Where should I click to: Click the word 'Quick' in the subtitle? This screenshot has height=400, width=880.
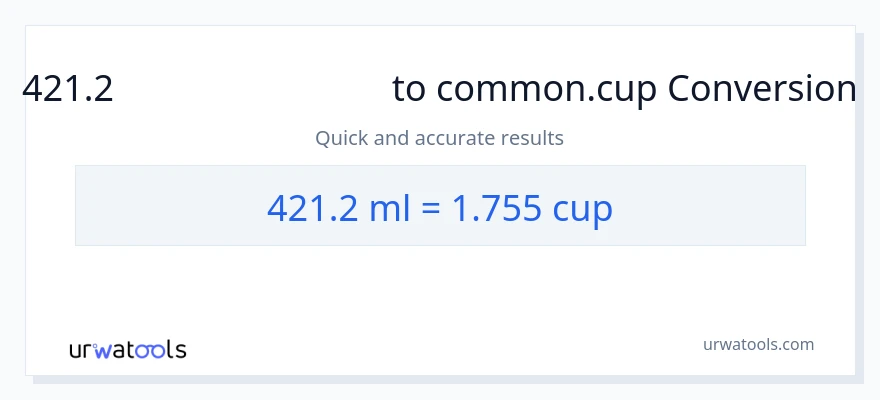341,138
